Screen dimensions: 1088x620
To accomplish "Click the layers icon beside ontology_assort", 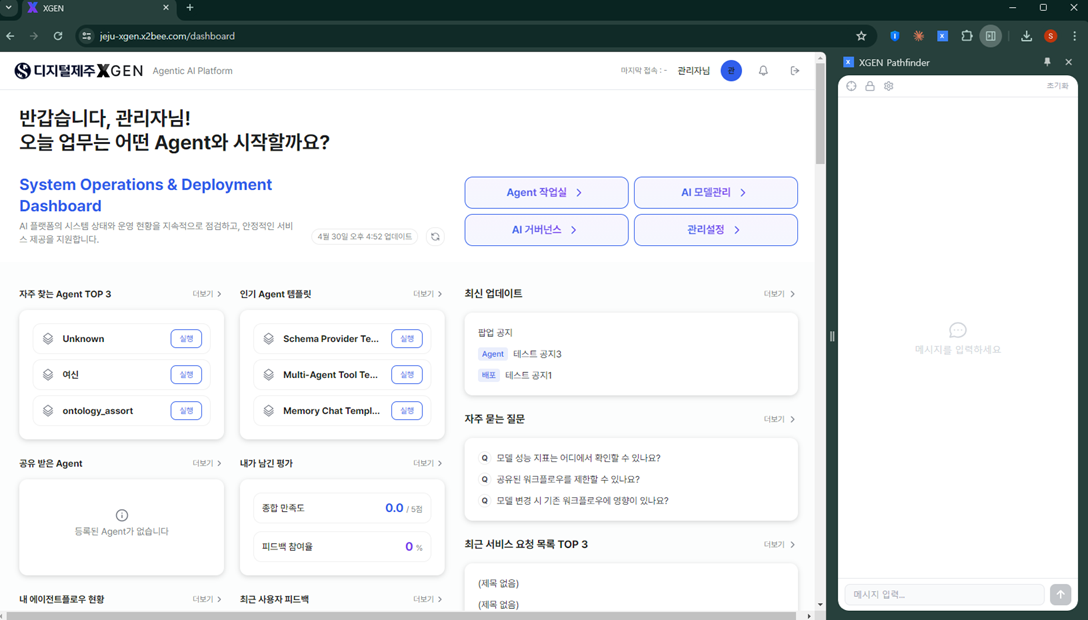I will coord(48,411).
